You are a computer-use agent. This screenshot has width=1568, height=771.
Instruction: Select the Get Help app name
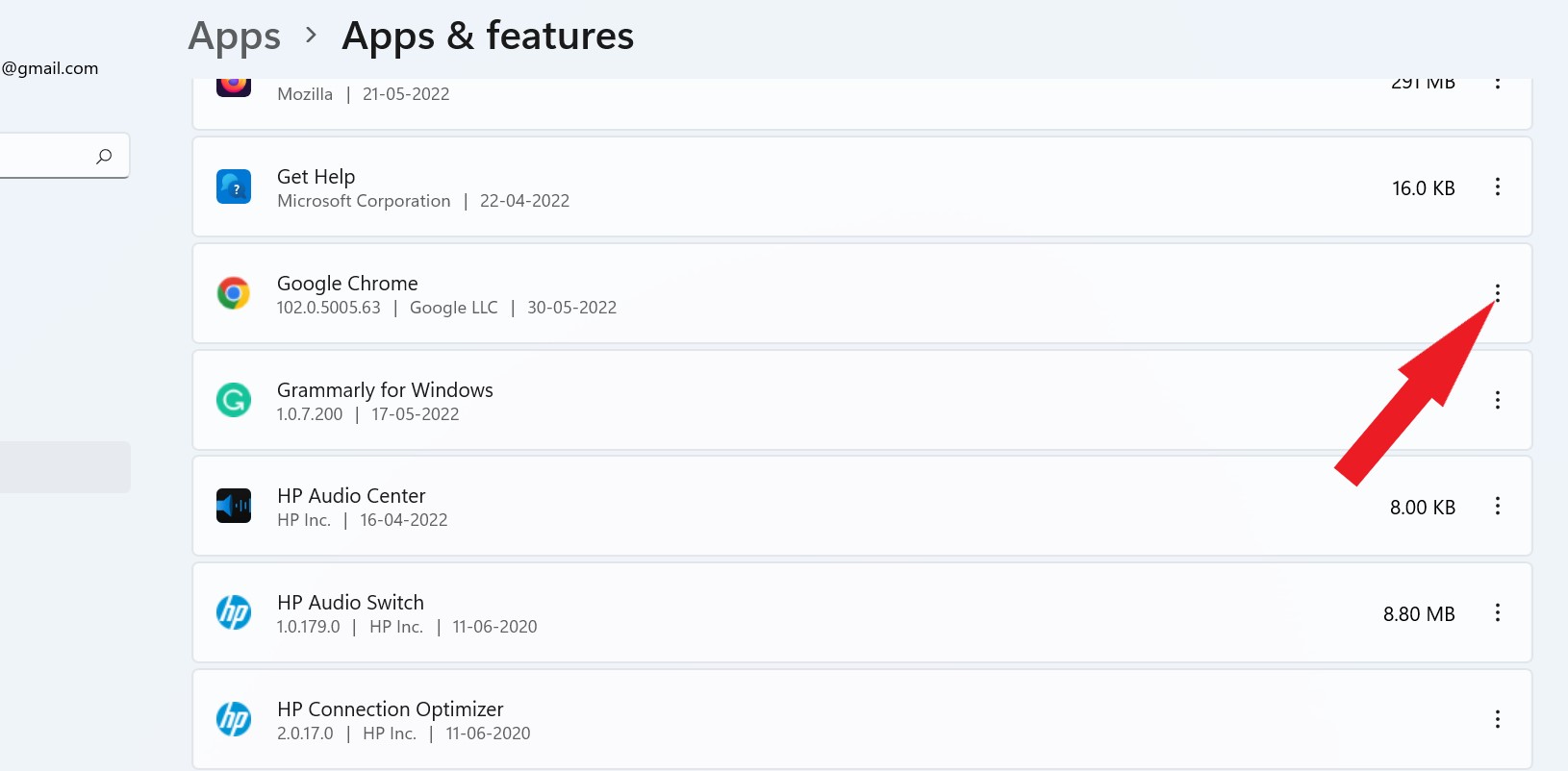tap(316, 177)
